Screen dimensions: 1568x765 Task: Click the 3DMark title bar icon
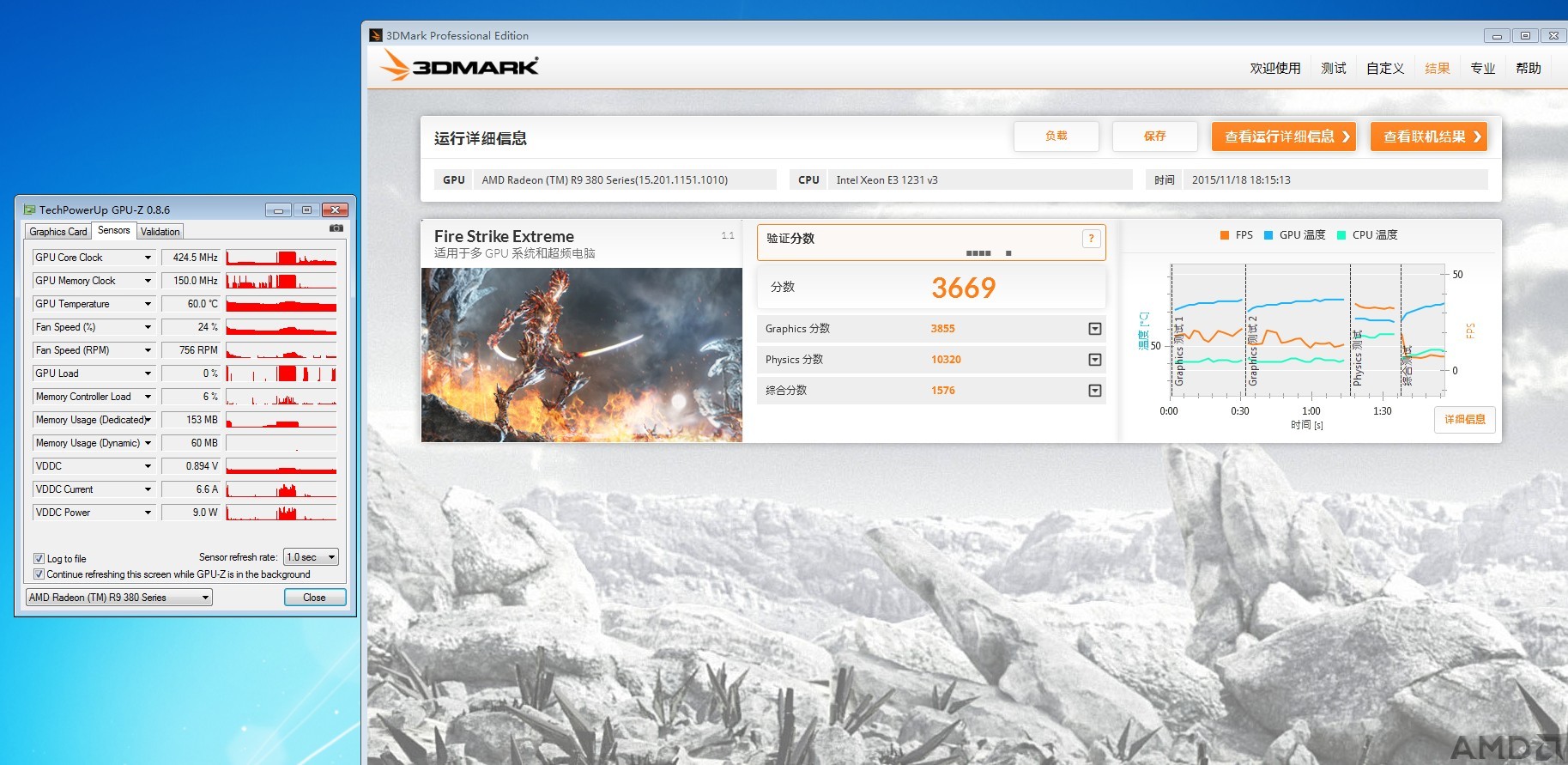375,35
